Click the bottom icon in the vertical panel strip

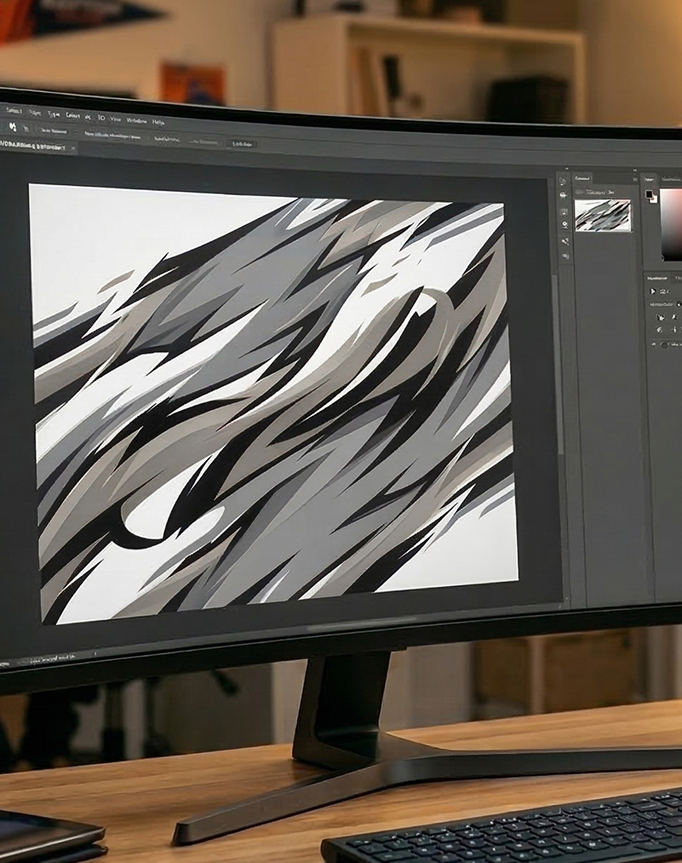point(566,256)
